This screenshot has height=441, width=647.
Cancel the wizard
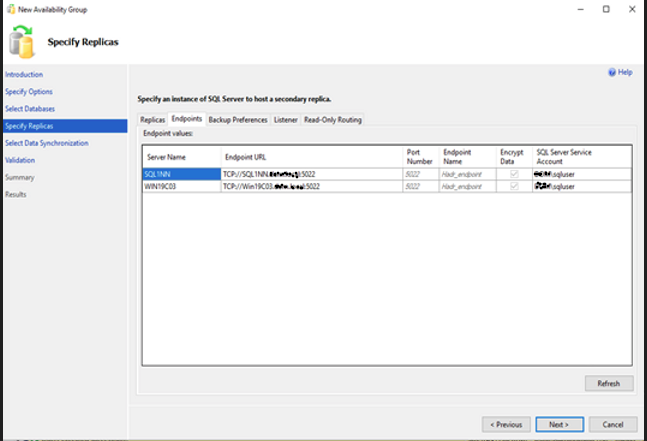coord(612,424)
